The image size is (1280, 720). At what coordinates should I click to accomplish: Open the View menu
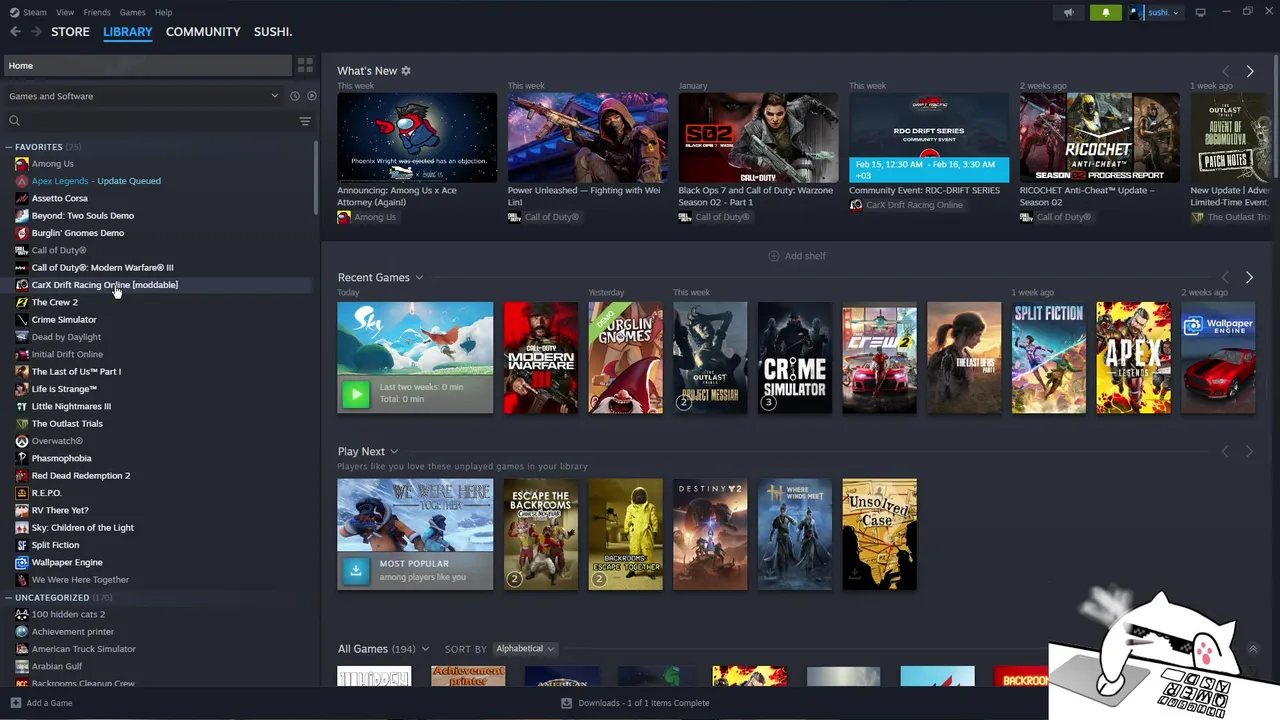click(x=65, y=12)
